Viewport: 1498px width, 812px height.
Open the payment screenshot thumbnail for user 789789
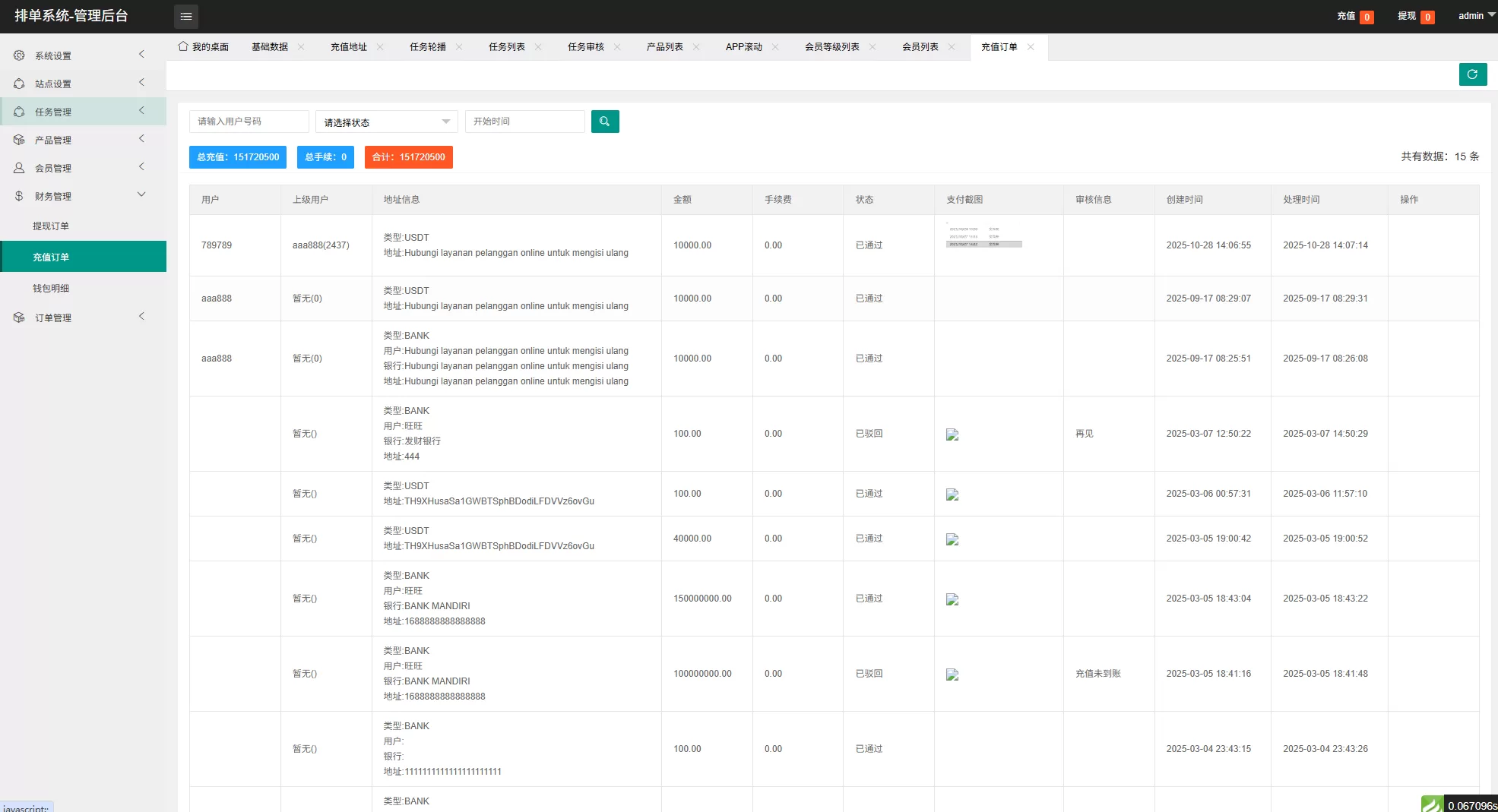coord(983,237)
